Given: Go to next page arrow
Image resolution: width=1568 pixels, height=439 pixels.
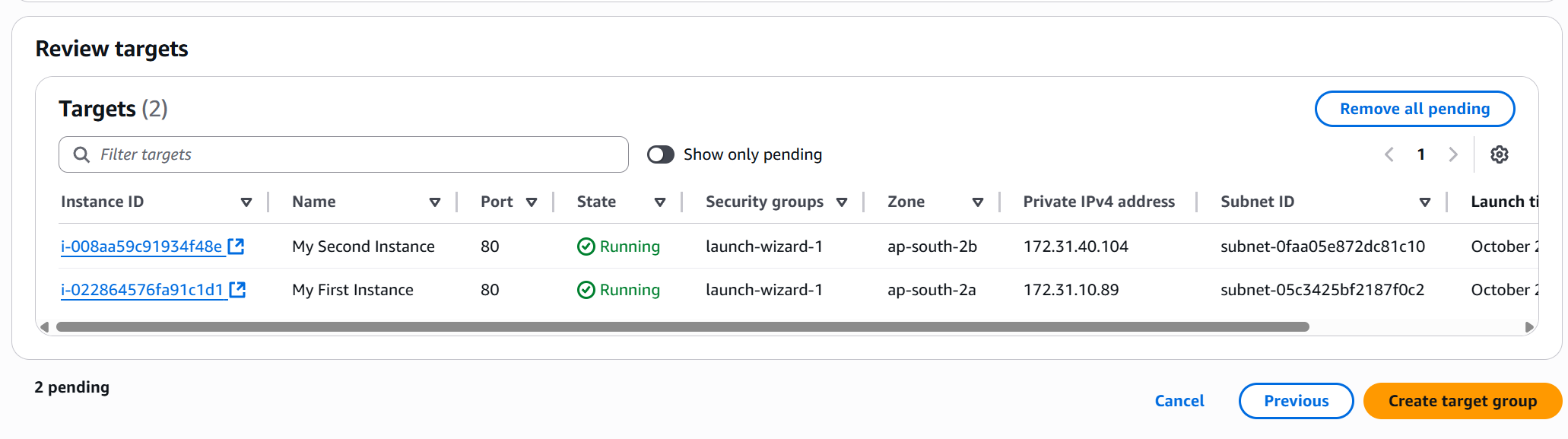Looking at the screenshot, I should (x=1452, y=154).
